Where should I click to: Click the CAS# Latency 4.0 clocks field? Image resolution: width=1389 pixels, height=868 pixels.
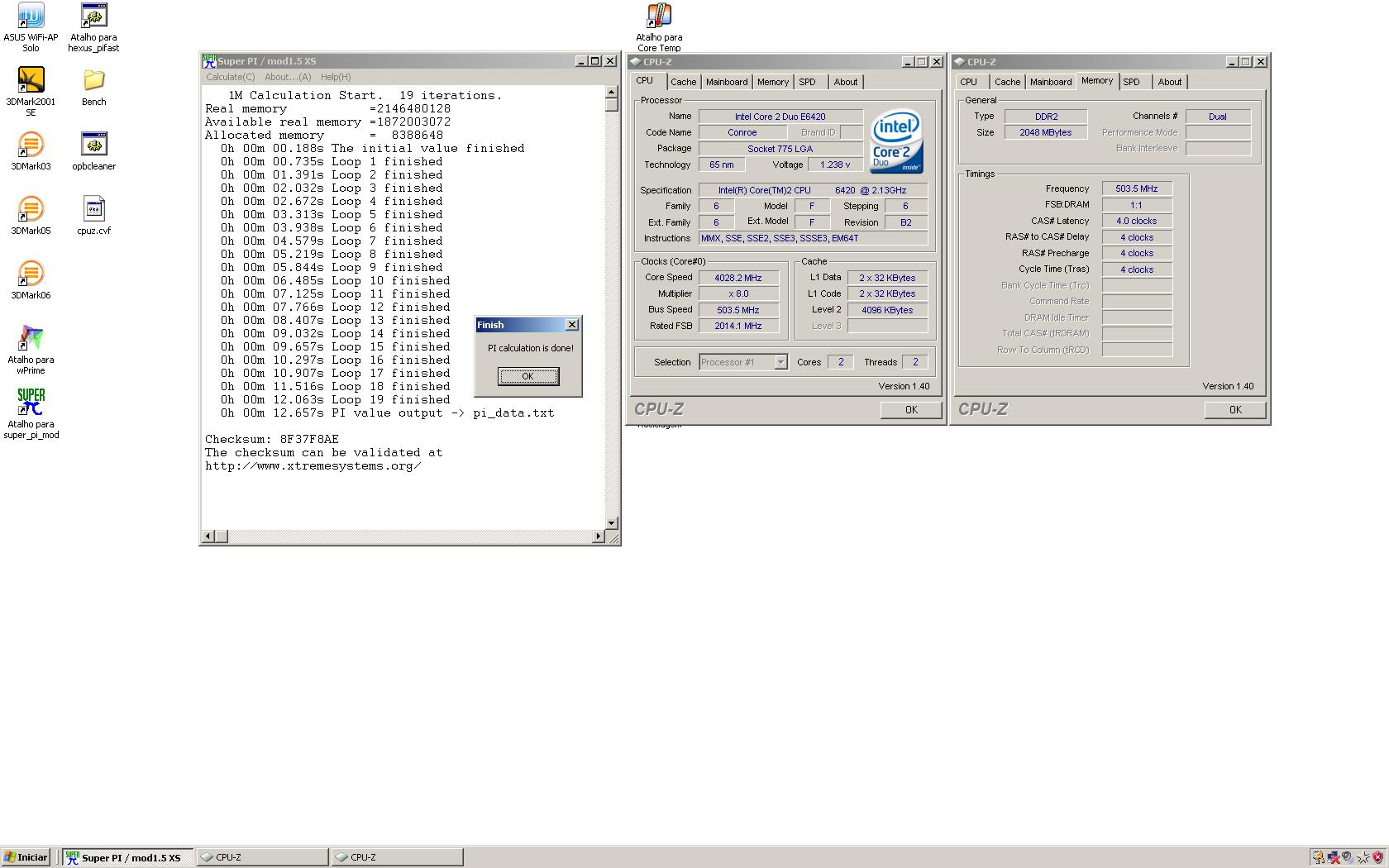click(x=1137, y=221)
